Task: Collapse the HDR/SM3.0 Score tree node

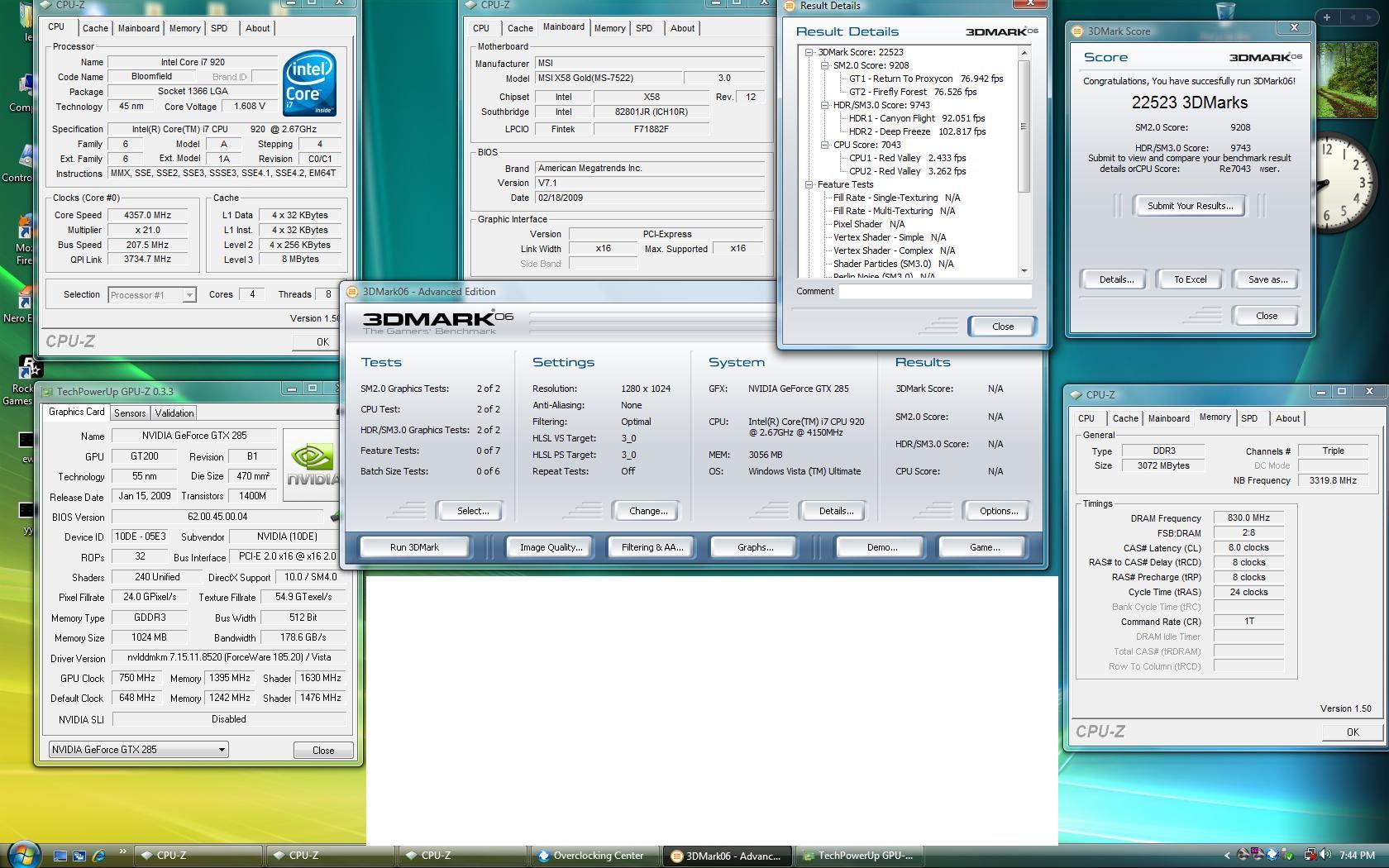Action: pos(824,105)
